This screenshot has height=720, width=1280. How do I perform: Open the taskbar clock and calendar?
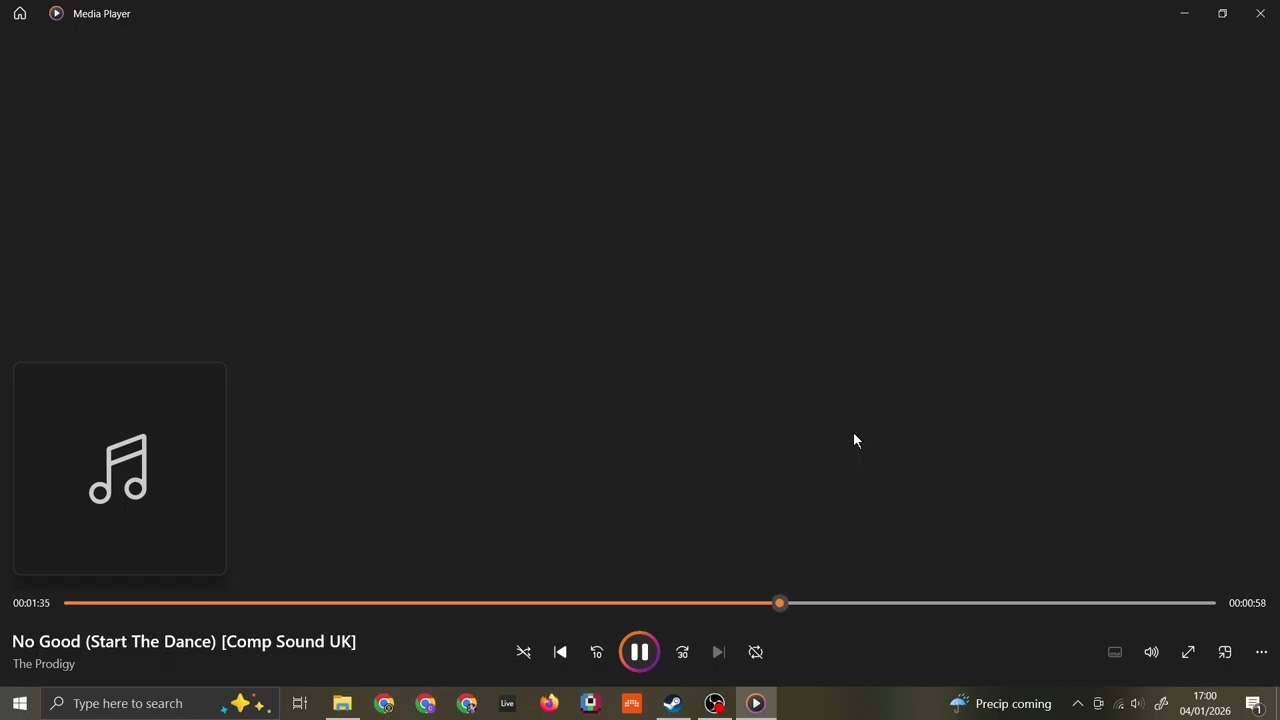pos(1205,703)
